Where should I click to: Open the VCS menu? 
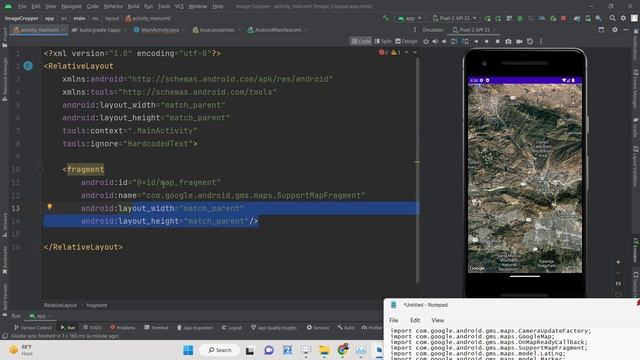pos(179,7)
